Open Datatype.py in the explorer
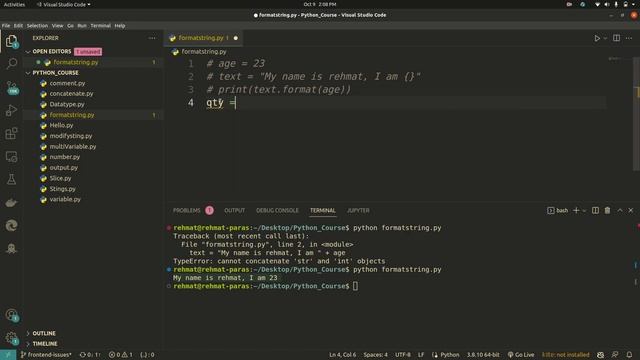The image size is (640, 360). point(67,104)
